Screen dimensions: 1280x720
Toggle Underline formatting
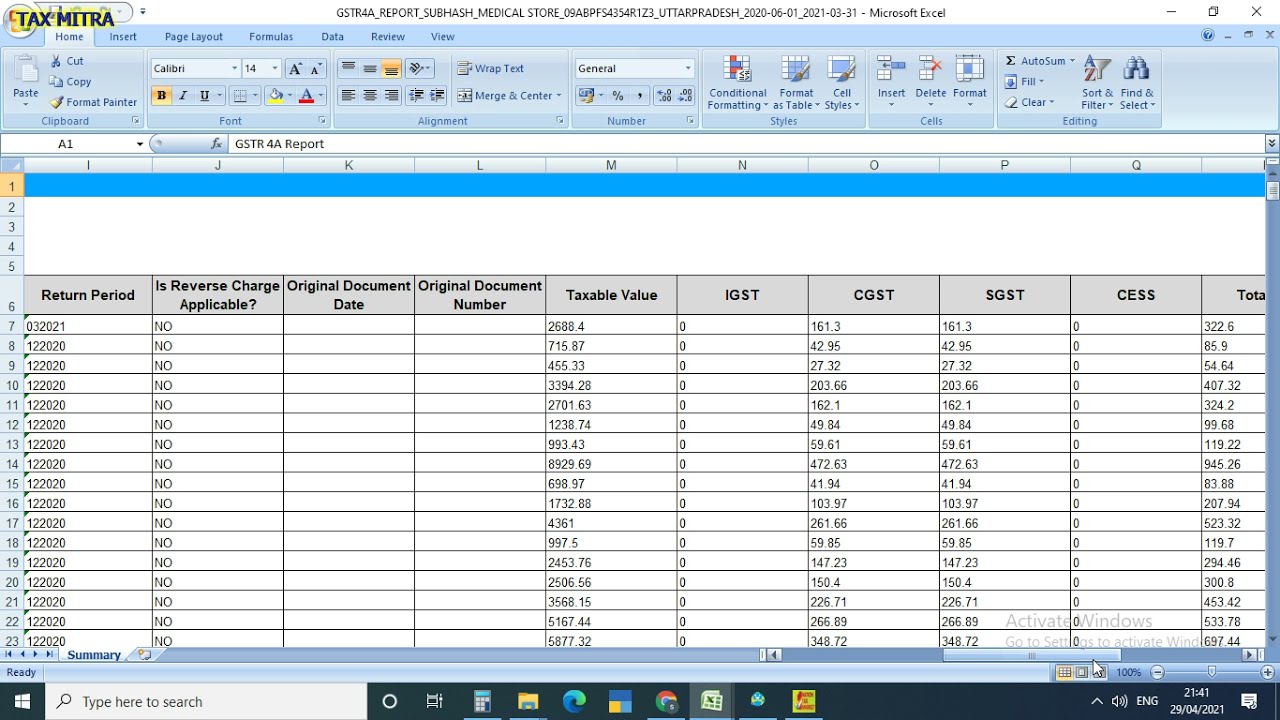coord(205,96)
